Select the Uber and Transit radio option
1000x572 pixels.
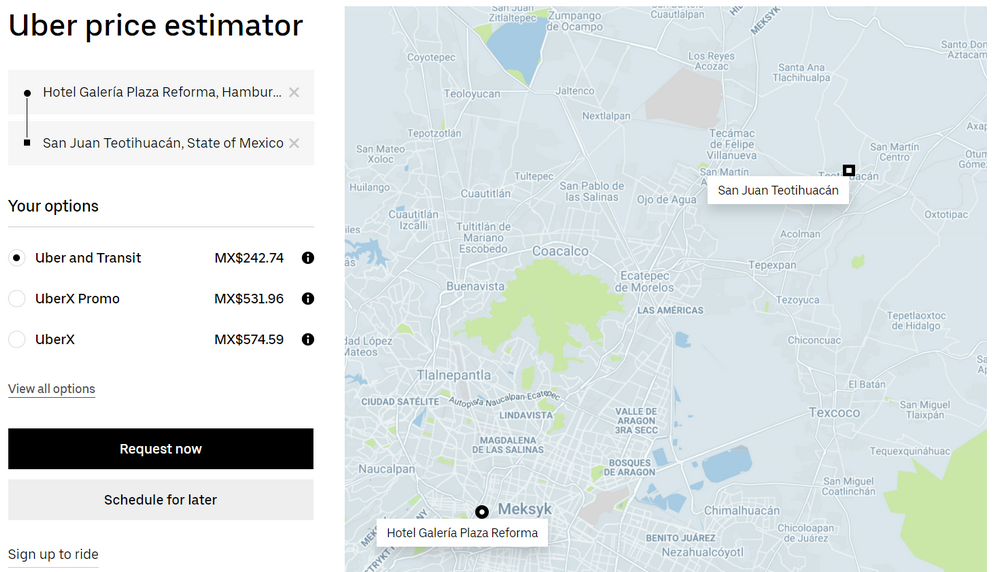(x=17, y=258)
